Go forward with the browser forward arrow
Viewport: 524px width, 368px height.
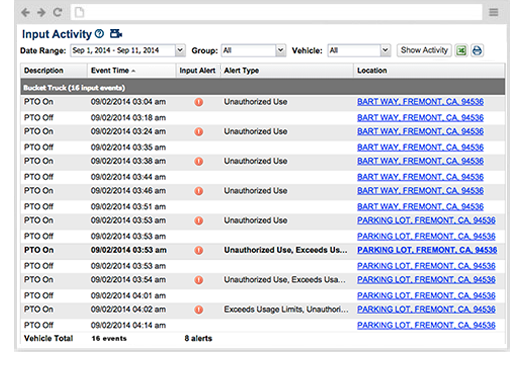coord(41,13)
